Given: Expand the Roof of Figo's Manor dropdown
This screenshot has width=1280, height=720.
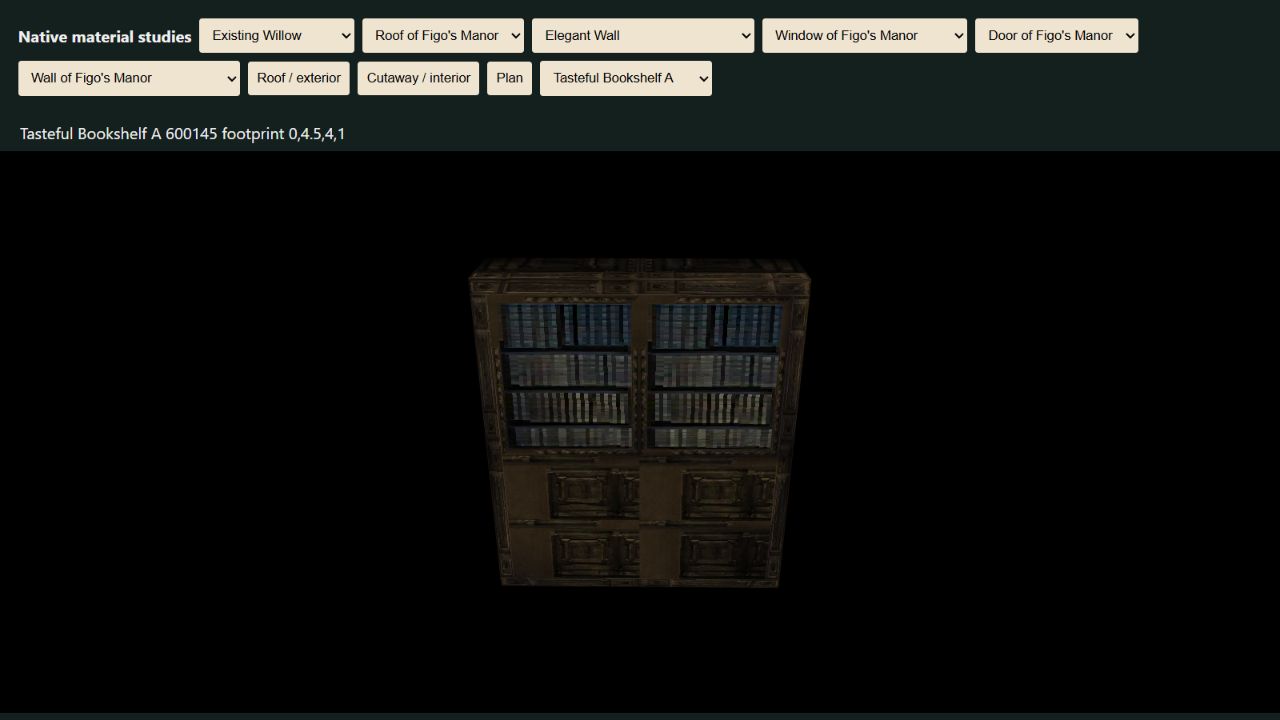Looking at the screenshot, I should point(443,35).
